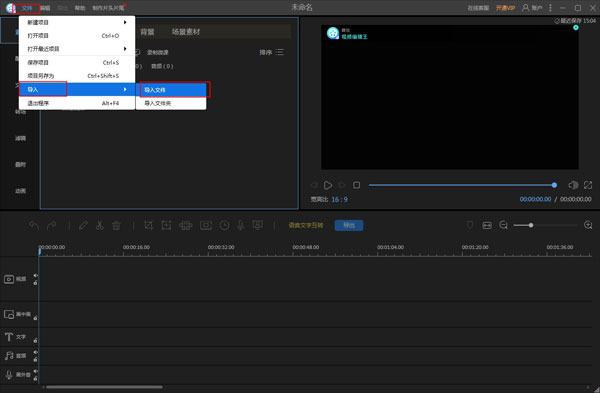Screen dimensions: 600x393
Task: Toggle mute on the voiceover track
Action: point(35,371)
